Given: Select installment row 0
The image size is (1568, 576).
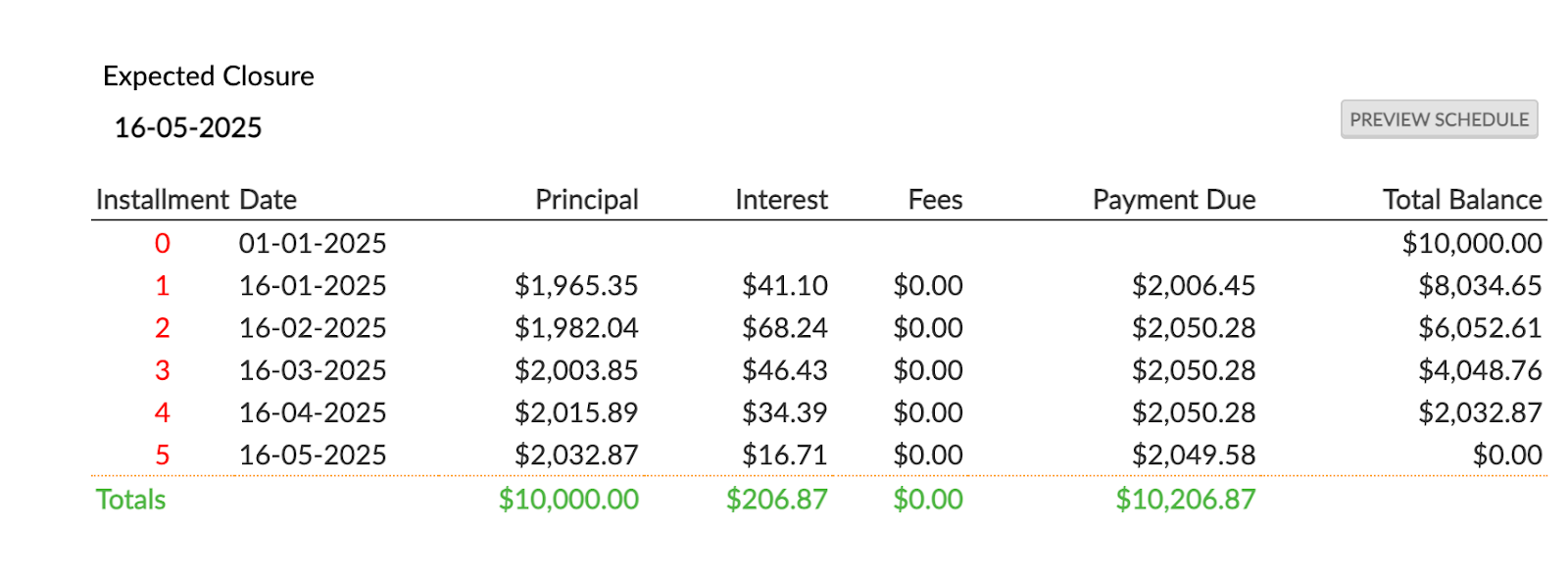Looking at the screenshot, I should pos(164,243).
